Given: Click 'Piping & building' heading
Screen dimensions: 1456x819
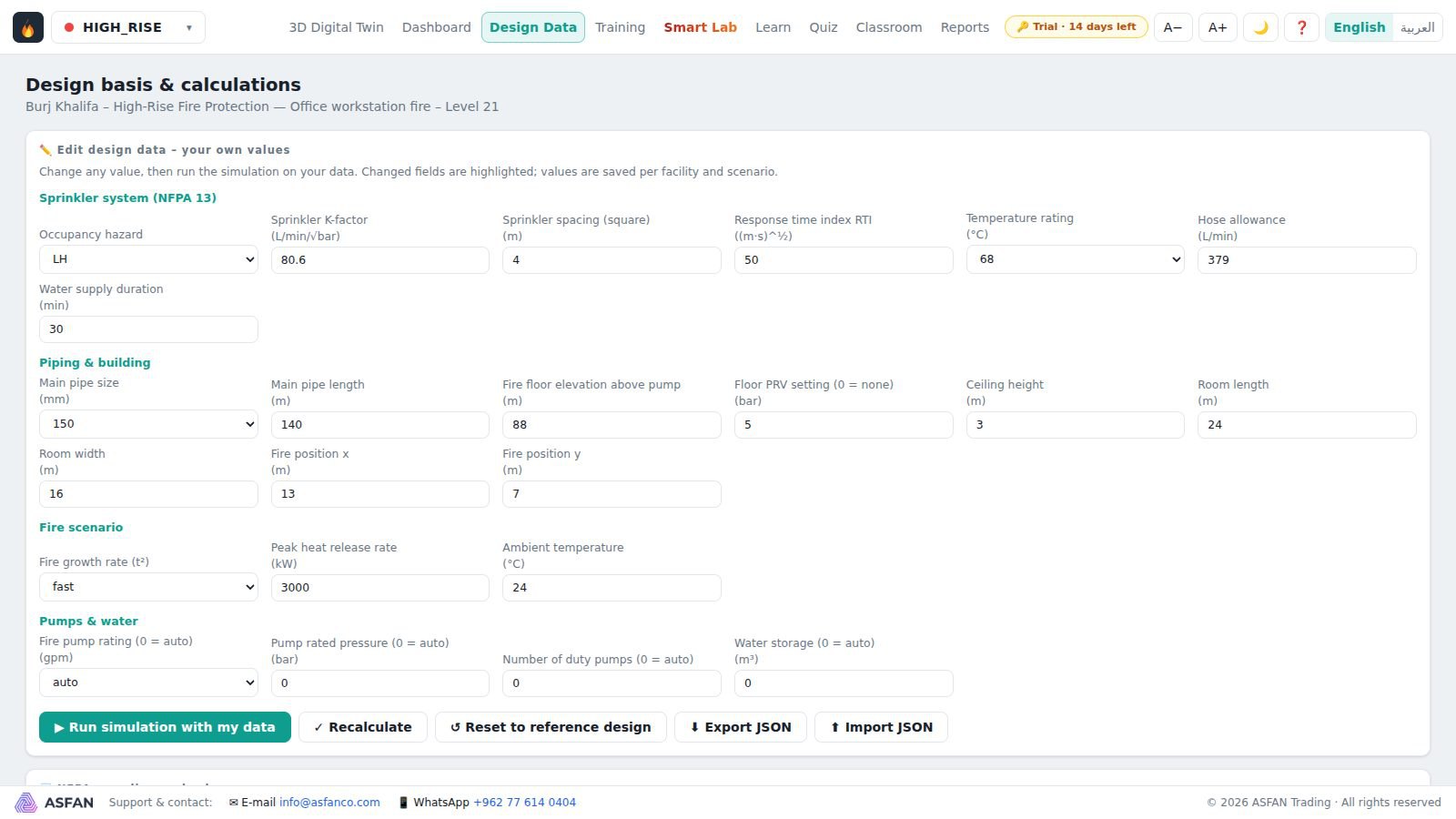Looking at the screenshot, I should (95, 363).
